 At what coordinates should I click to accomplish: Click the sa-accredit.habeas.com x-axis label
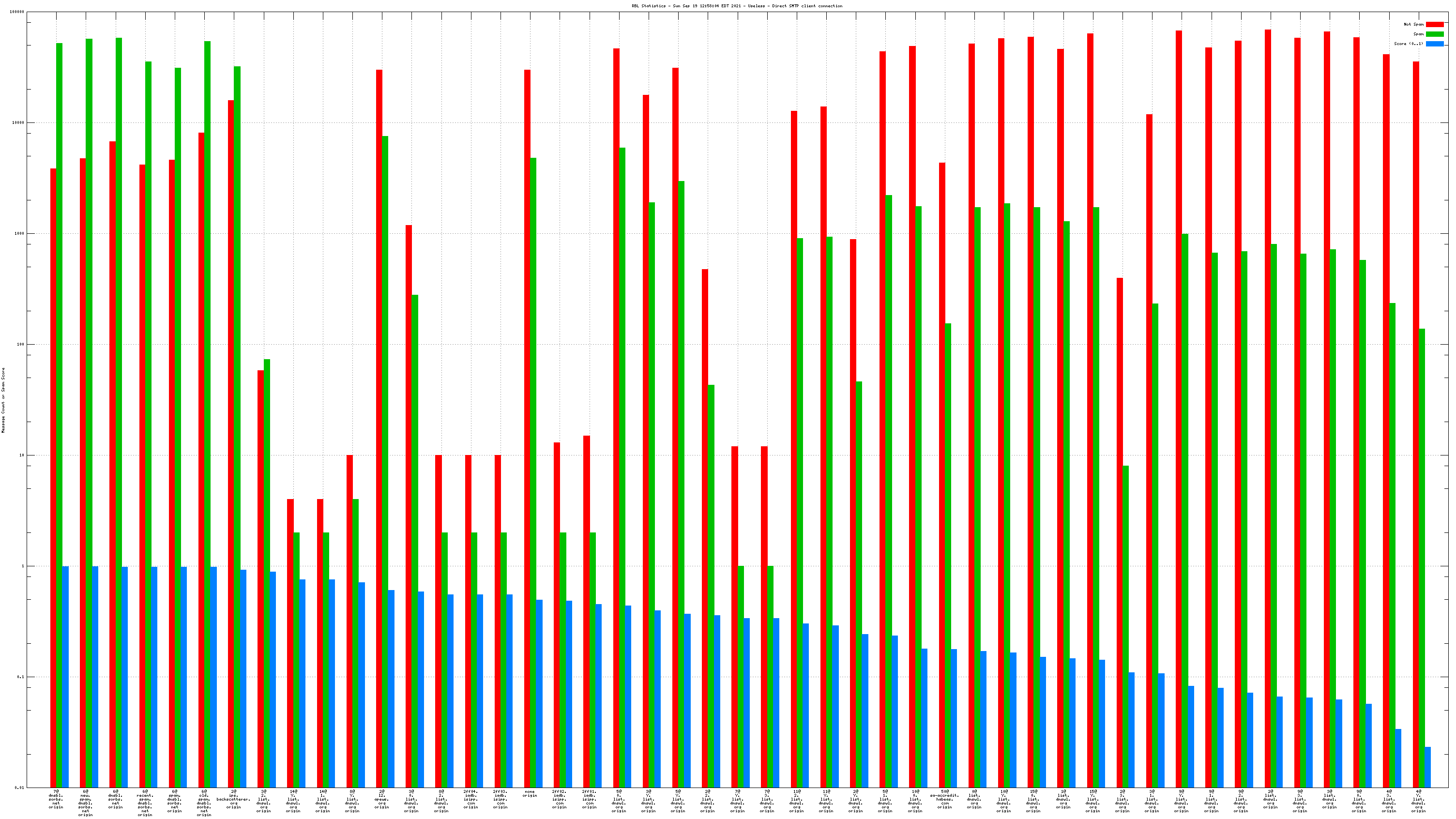944,799
